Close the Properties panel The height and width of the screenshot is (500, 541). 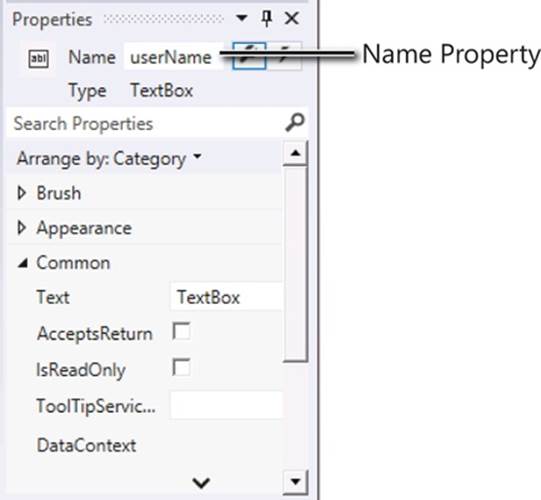click(x=292, y=18)
